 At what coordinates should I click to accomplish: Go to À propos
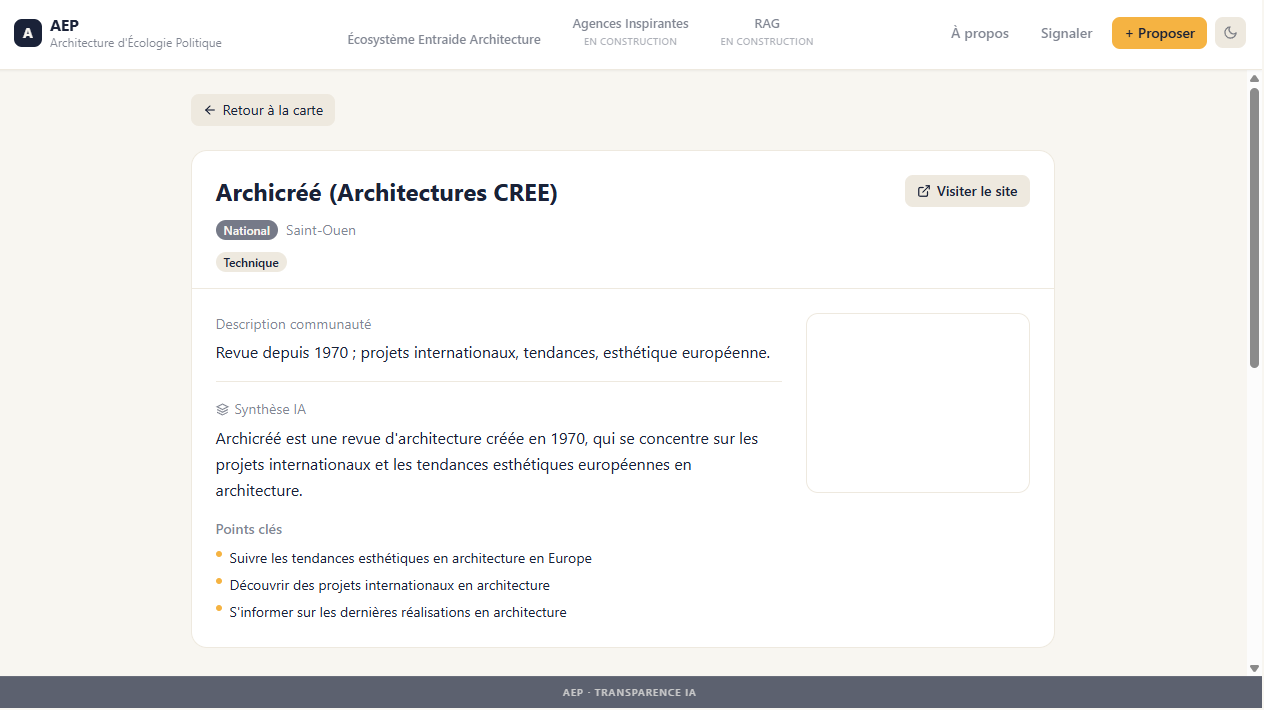coord(979,33)
